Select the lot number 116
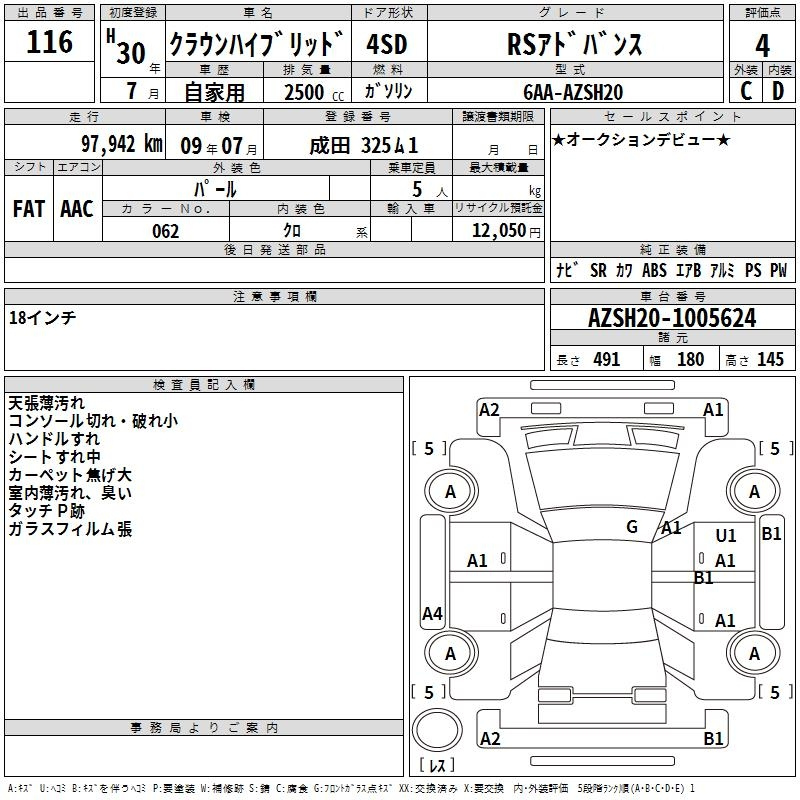 tap(50, 43)
